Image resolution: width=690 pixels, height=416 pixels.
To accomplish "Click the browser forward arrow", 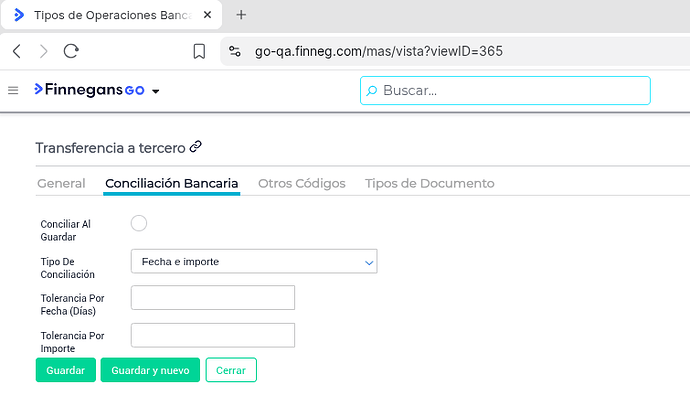I will [x=43, y=51].
